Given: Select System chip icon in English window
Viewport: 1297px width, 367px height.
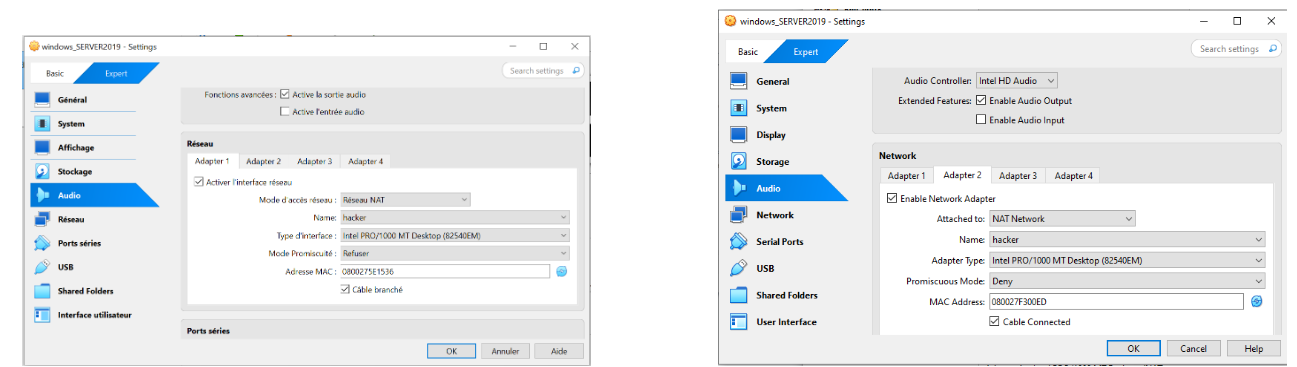Looking at the screenshot, I should tap(739, 108).
